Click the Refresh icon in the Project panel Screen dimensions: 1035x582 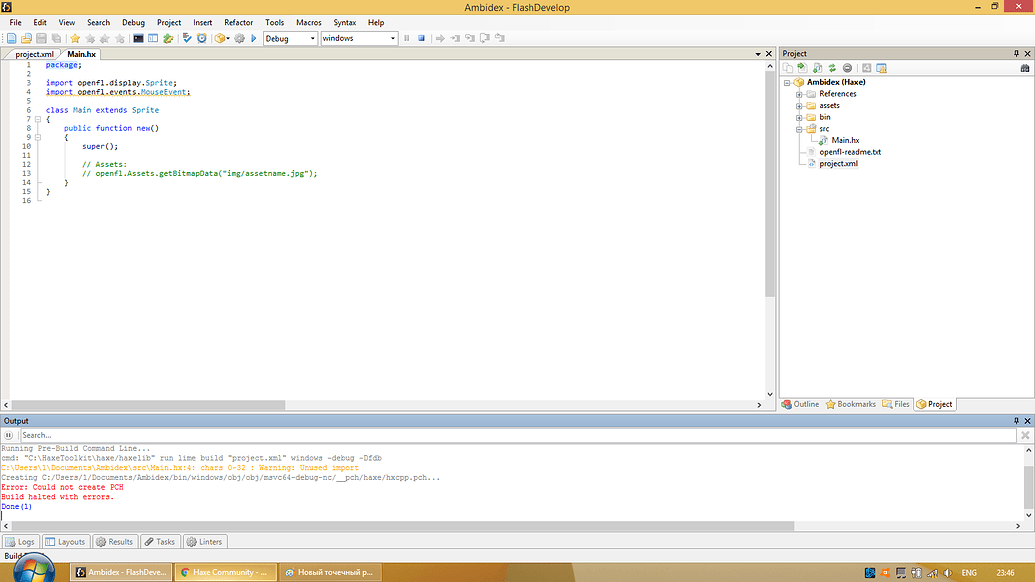pyautogui.click(x=832, y=67)
